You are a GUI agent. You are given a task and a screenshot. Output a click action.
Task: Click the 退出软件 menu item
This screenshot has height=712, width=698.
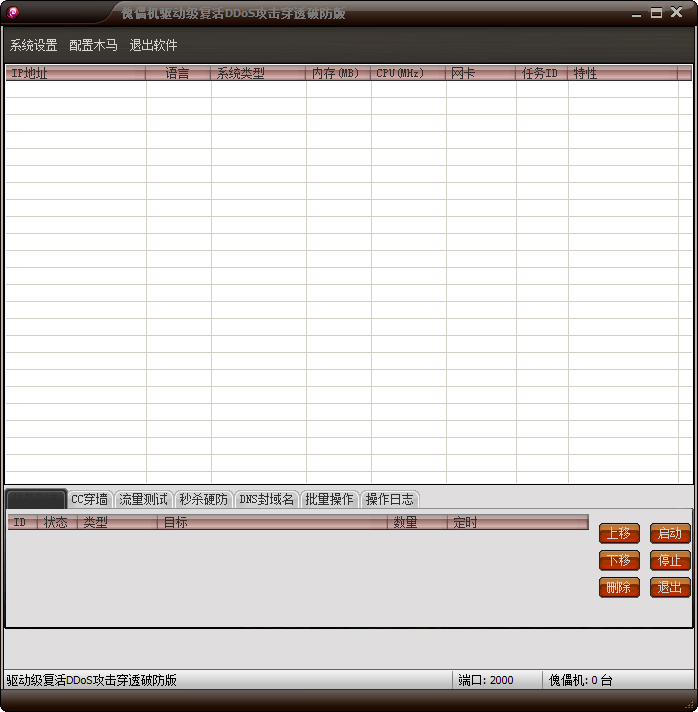tap(153, 46)
